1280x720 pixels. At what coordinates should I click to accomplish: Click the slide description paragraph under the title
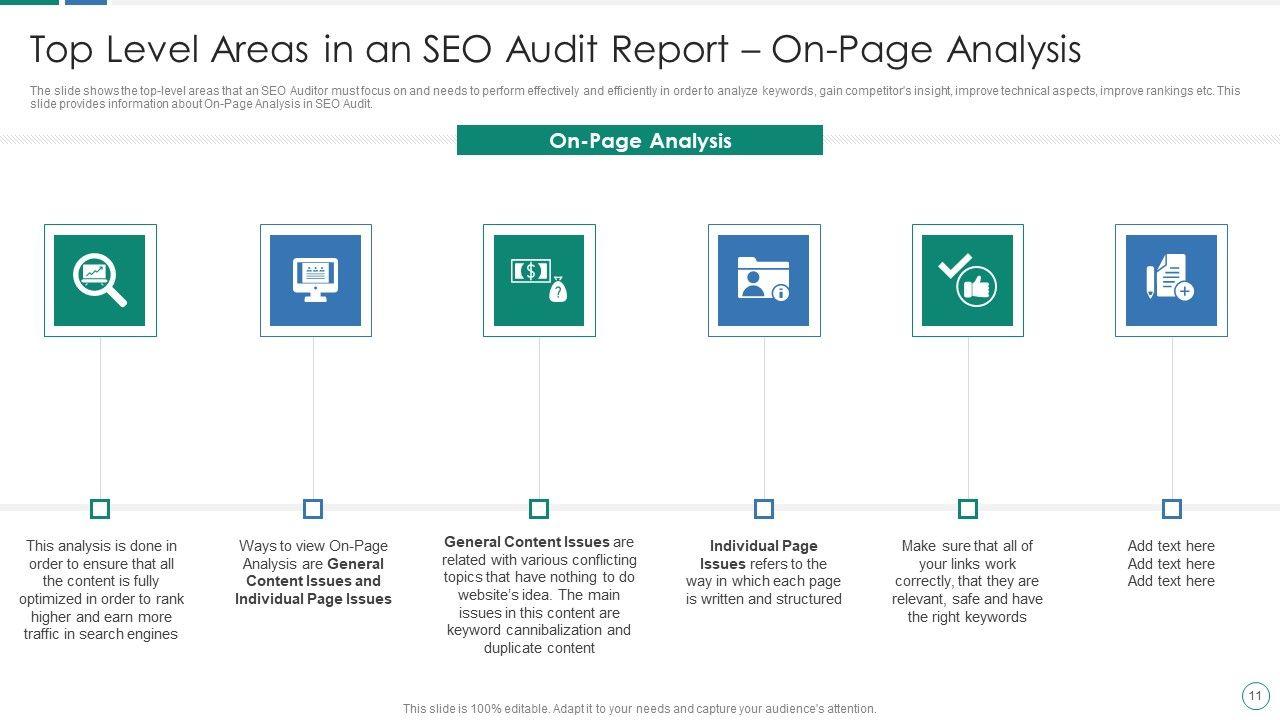pos(635,97)
